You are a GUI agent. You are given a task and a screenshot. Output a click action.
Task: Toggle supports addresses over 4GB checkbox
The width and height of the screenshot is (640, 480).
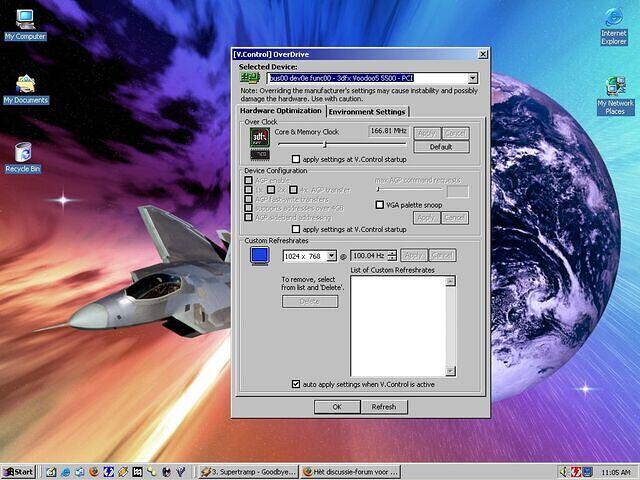point(248,208)
